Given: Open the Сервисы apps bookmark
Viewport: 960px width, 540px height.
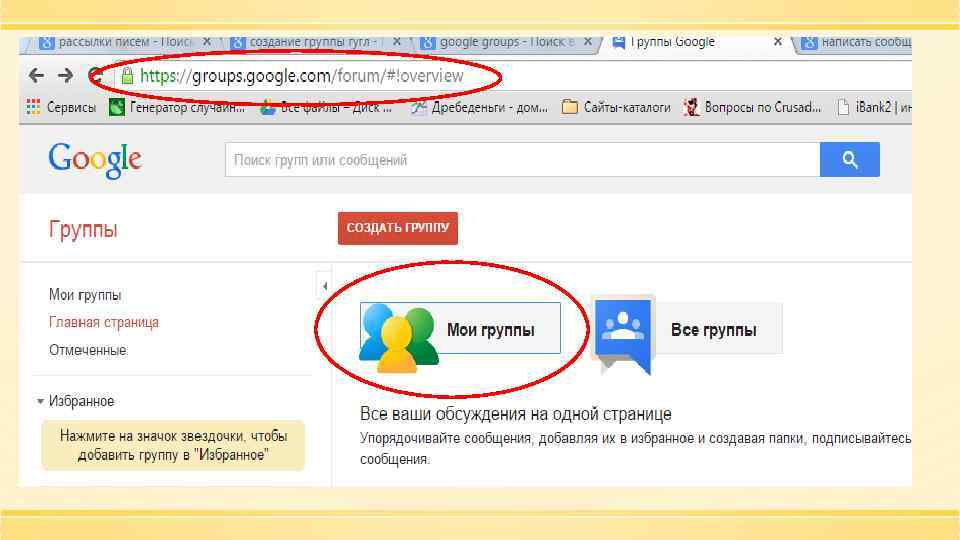Looking at the screenshot, I should tap(61, 108).
